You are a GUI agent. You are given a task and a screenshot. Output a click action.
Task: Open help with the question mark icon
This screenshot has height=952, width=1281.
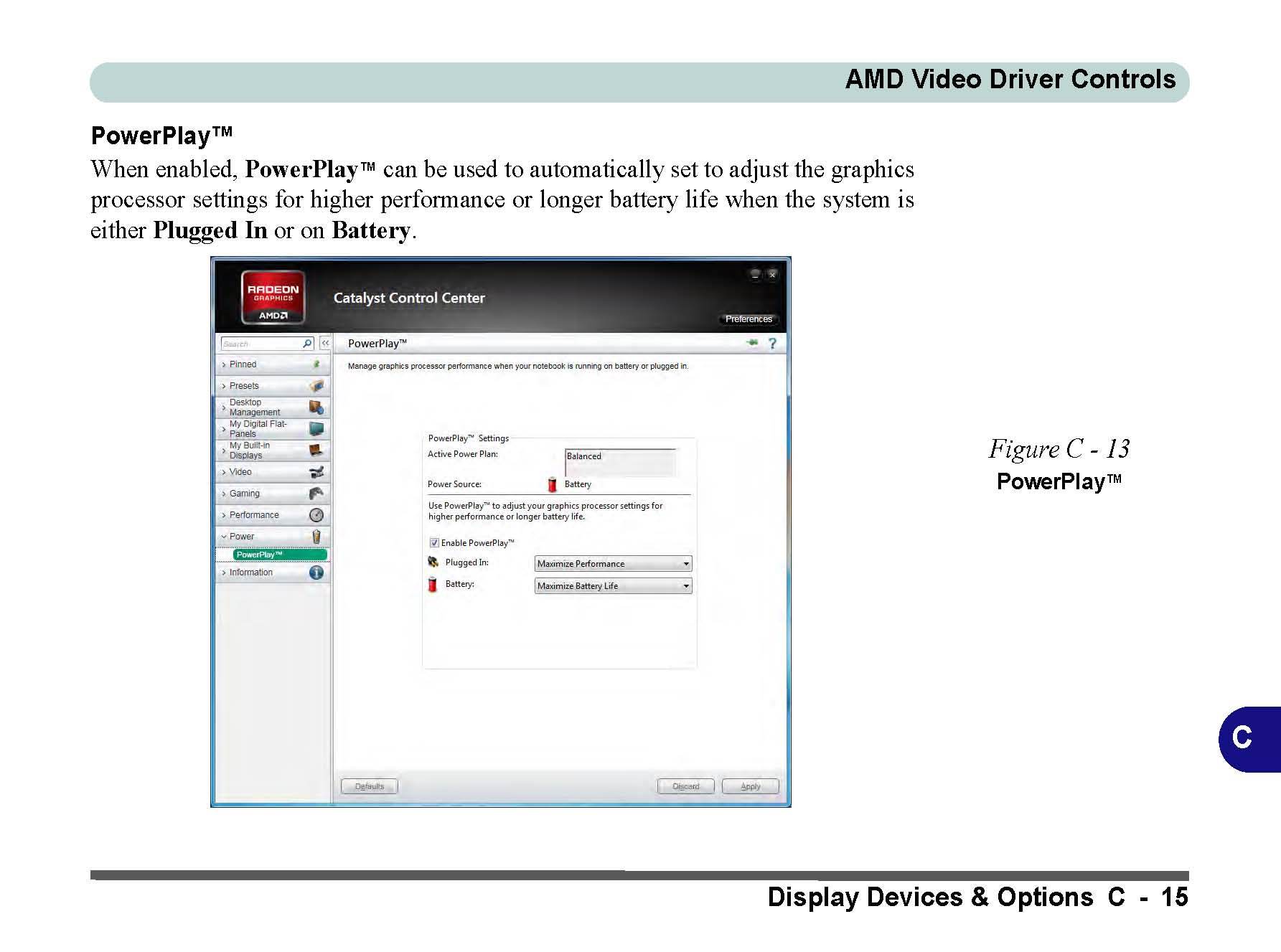pyautogui.click(x=772, y=344)
